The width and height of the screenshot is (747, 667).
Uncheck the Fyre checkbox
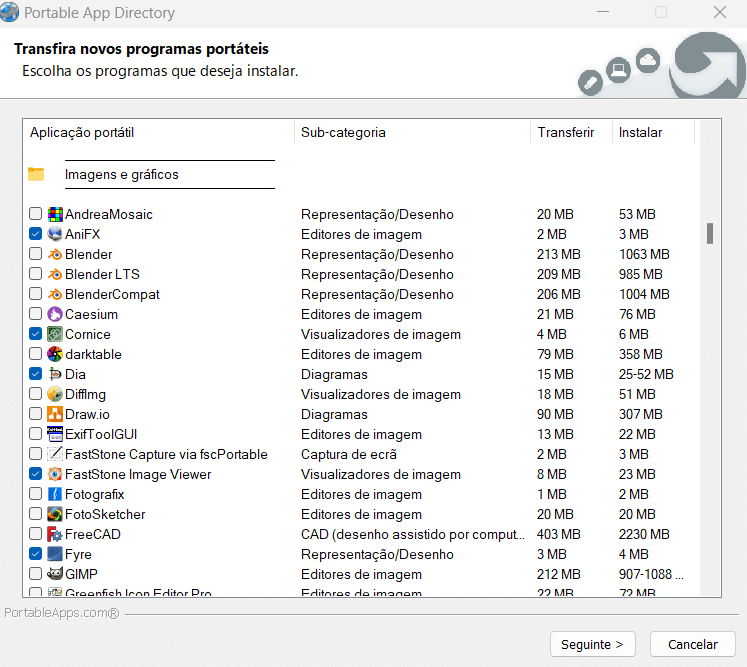click(35, 554)
